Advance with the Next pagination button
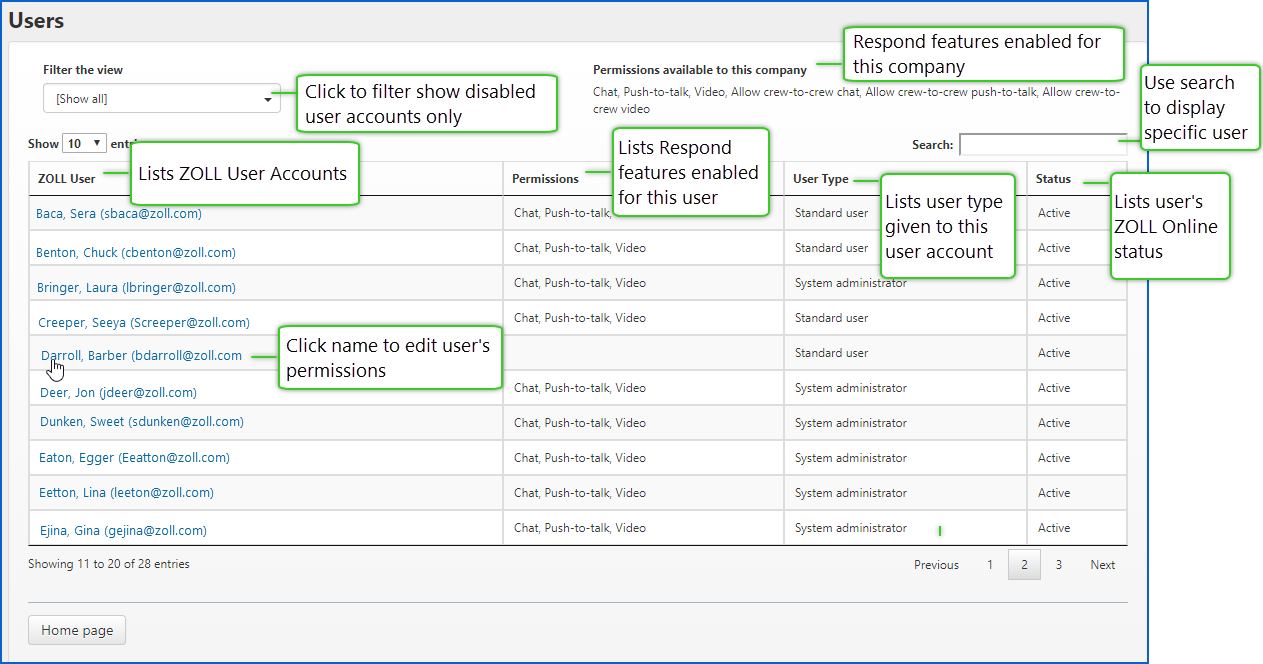The width and height of the screenshot is (1263, 664). click(x=1102, y=565)
